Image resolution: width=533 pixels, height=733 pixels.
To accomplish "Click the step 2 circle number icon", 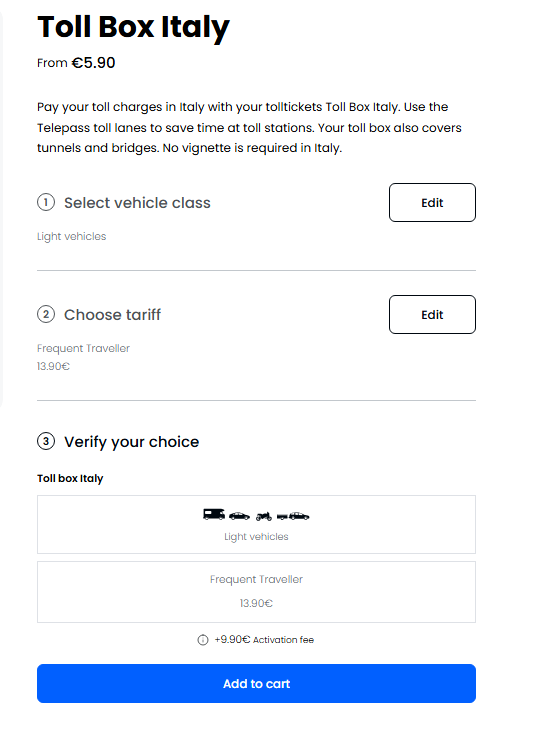I will point(46,314).
